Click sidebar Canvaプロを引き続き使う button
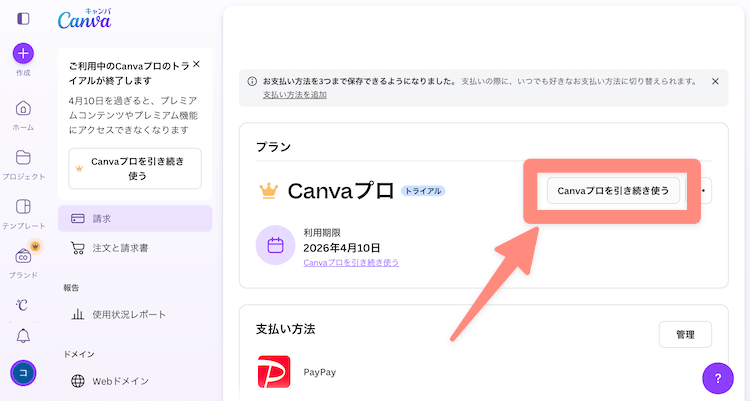Viewport: 750px width, 401px height. pos(135,168)
